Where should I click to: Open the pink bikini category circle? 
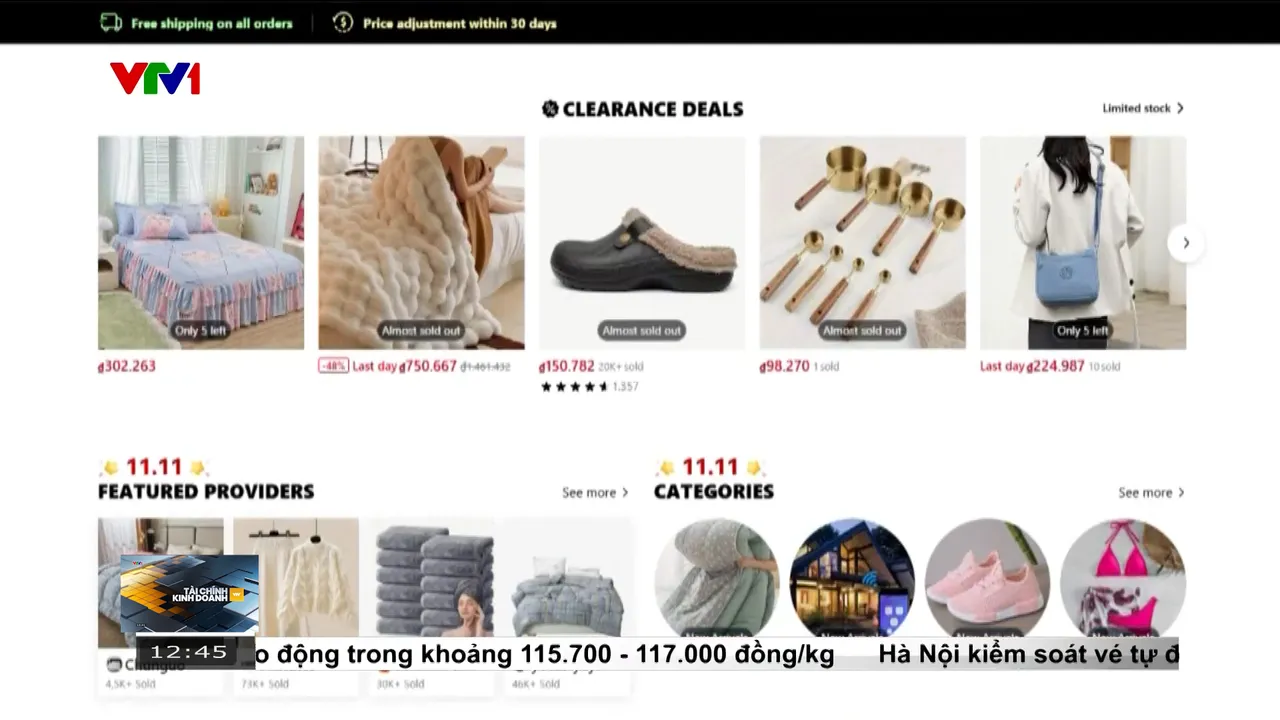tap(1123, 580)
